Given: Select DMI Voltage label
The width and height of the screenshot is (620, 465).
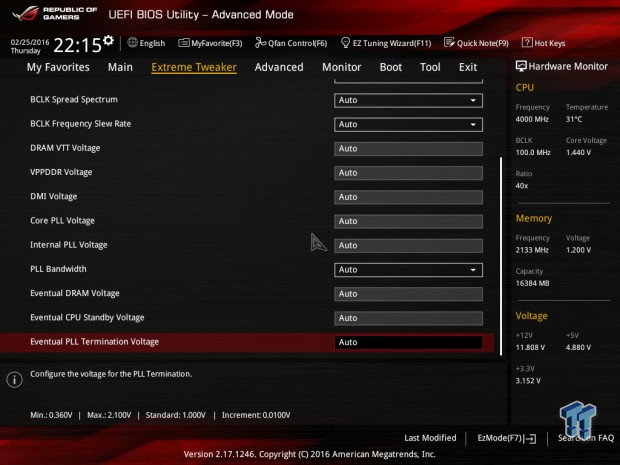Looking at the screenshot, I should click(x=54, y=197).
